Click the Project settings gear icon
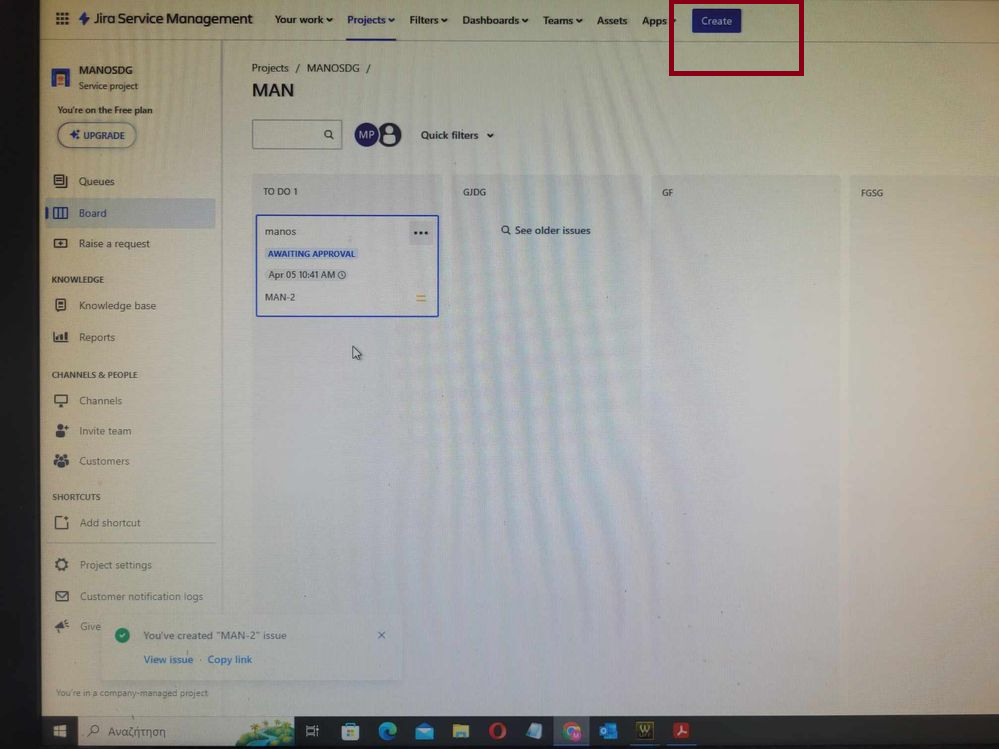This screenshot has width=999, height=749. pos(62,564)
